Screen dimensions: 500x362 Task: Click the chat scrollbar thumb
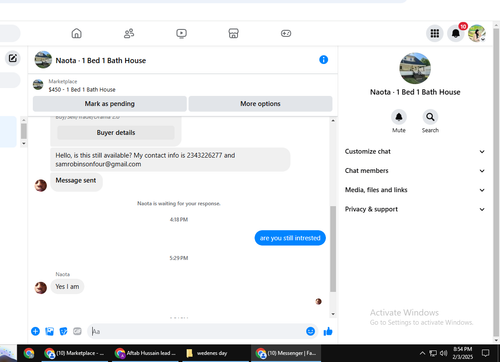click(x=333, y=249)
